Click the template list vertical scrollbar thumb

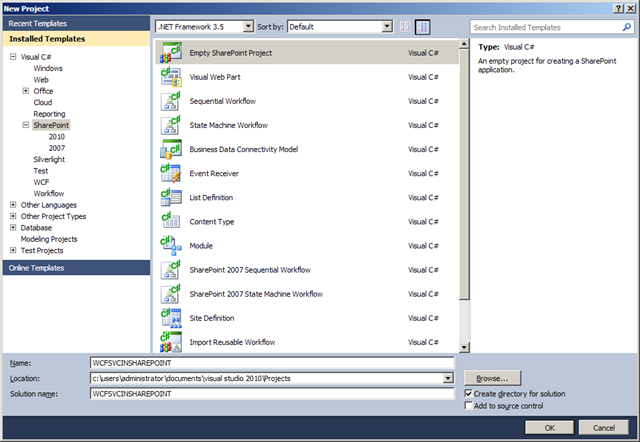tap(464, 174)
